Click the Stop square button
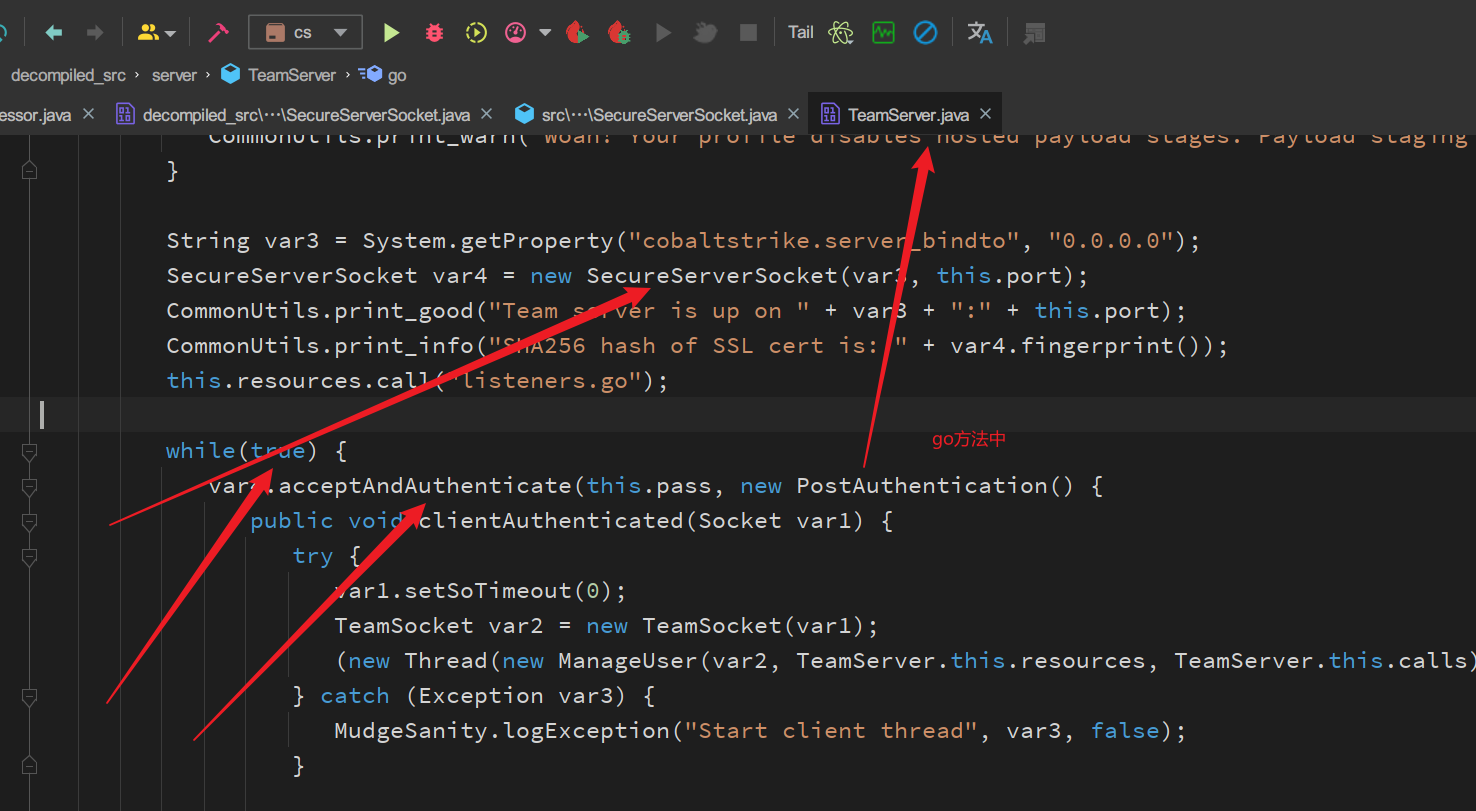 748,33
